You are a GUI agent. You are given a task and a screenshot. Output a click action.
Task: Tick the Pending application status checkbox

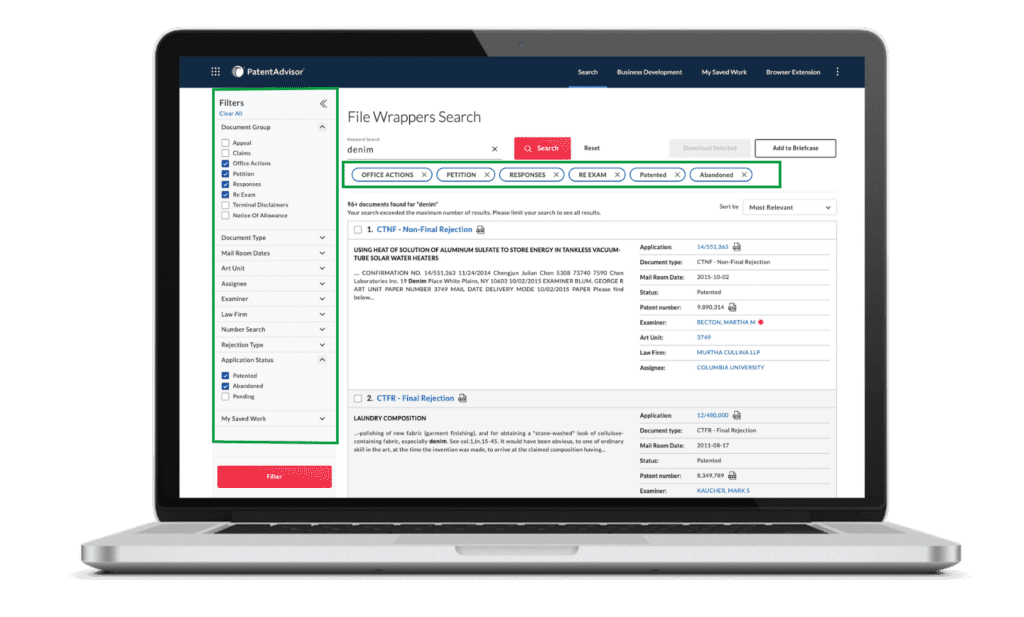225,396
